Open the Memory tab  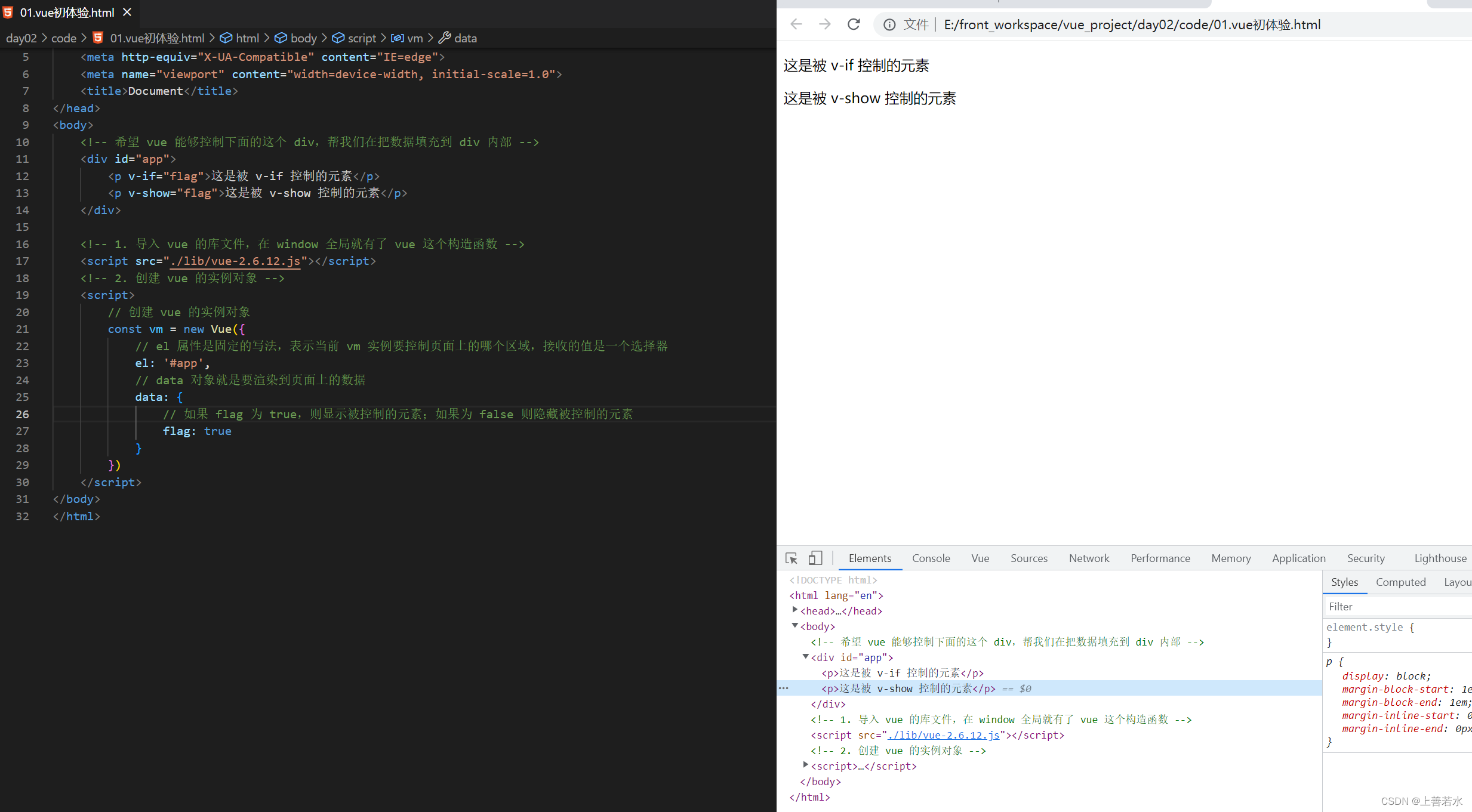pos(1231,558)
